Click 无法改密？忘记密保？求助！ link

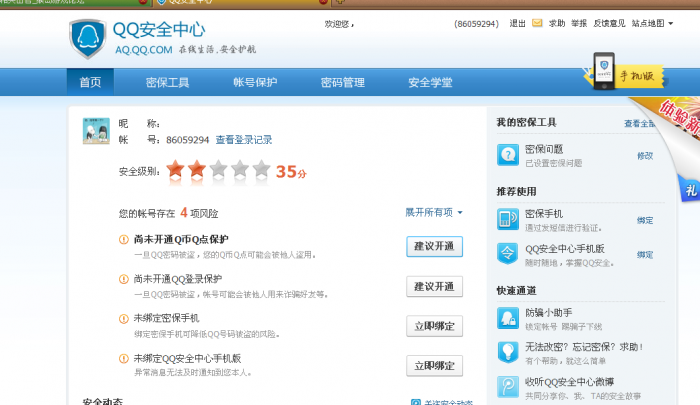pyautogui.click(x=584, y=347)
